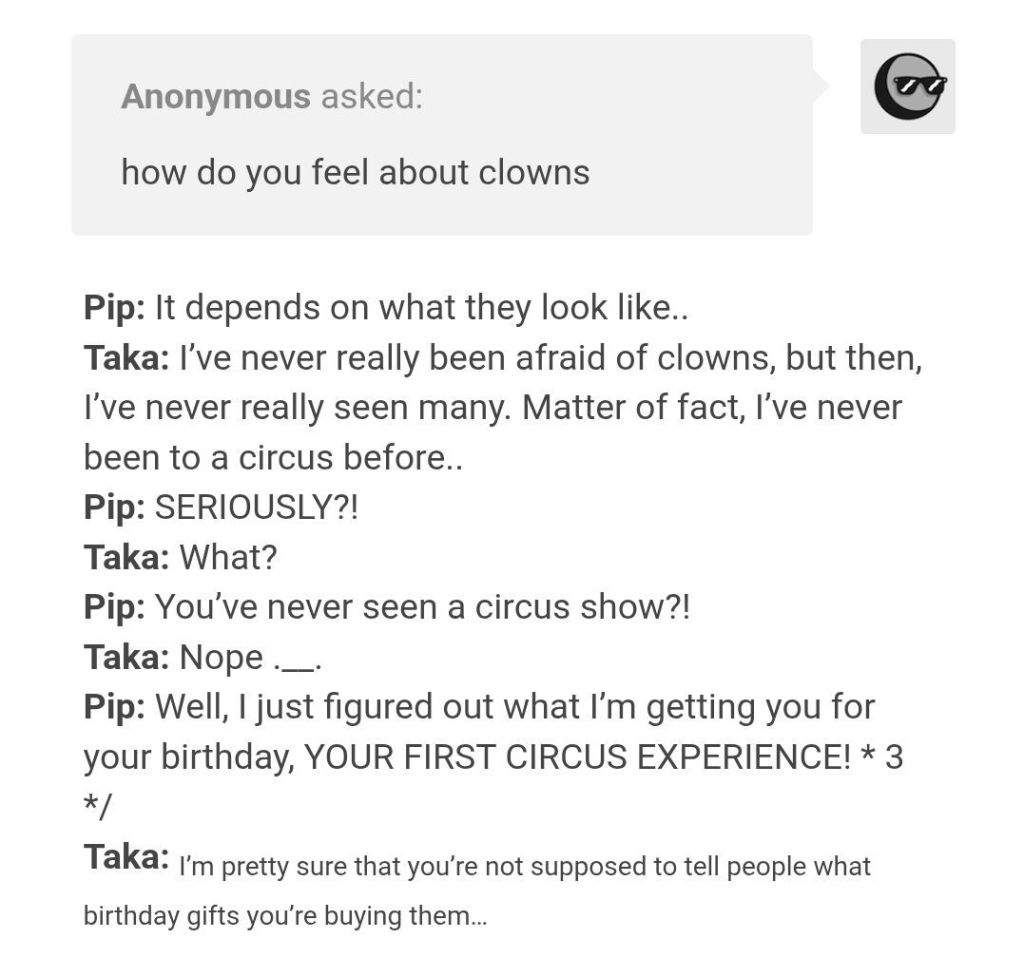Click Pip's name before "Well, I just figured"
The image size is (1024, 977).
[x=115, y=707]
